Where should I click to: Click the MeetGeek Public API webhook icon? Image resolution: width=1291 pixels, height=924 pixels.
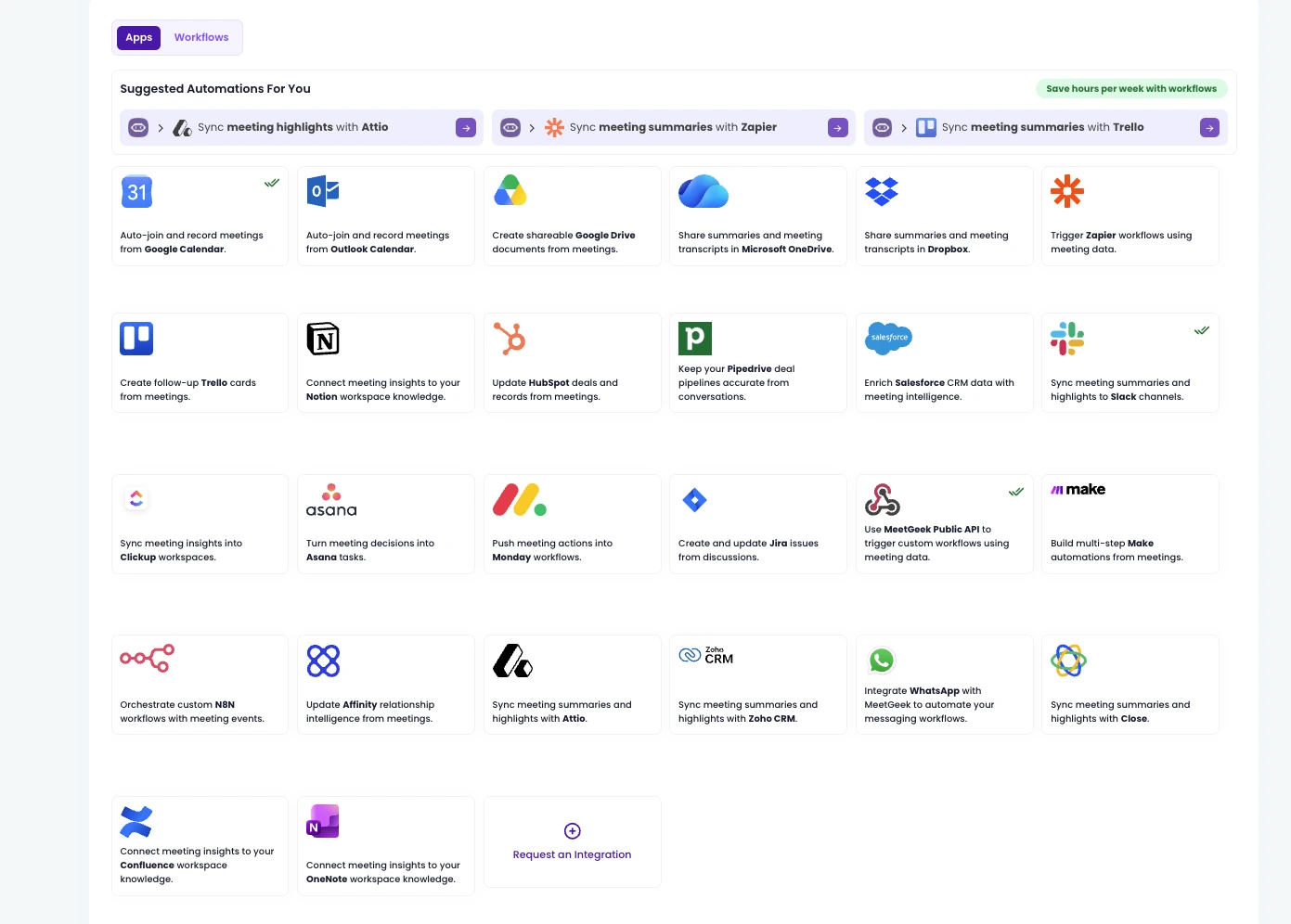882,499
